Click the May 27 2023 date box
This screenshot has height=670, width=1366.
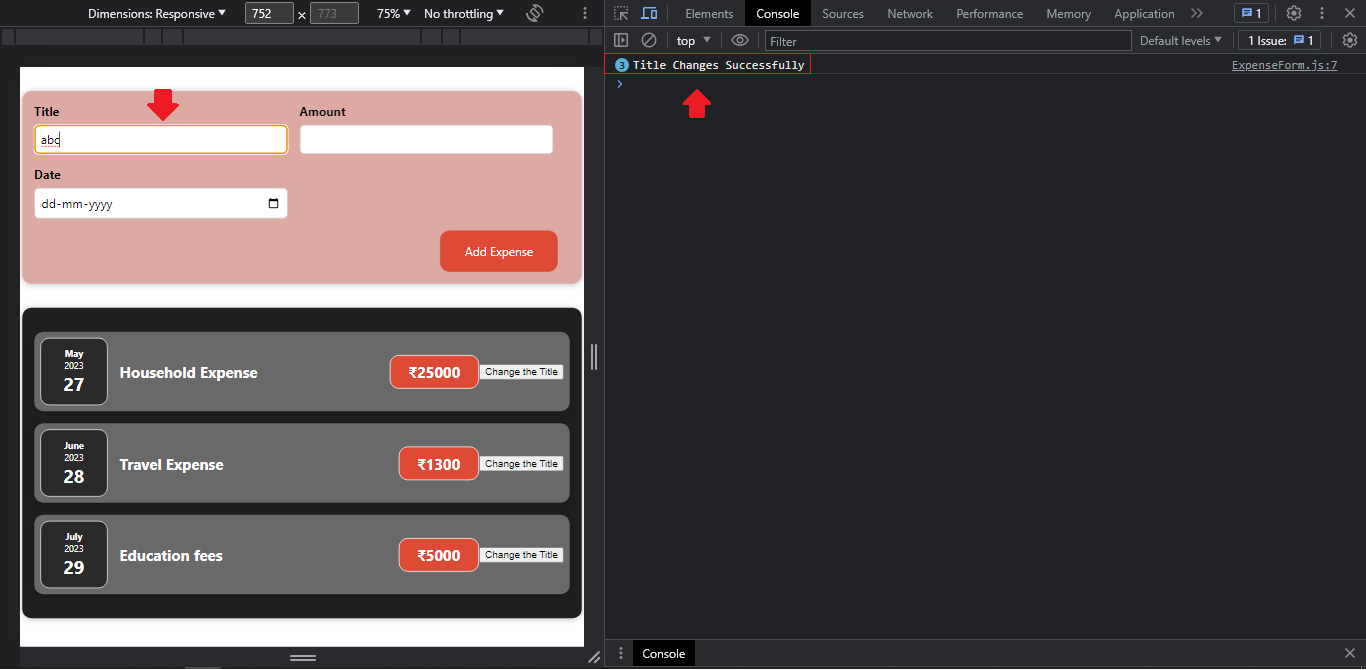[74, 372]
